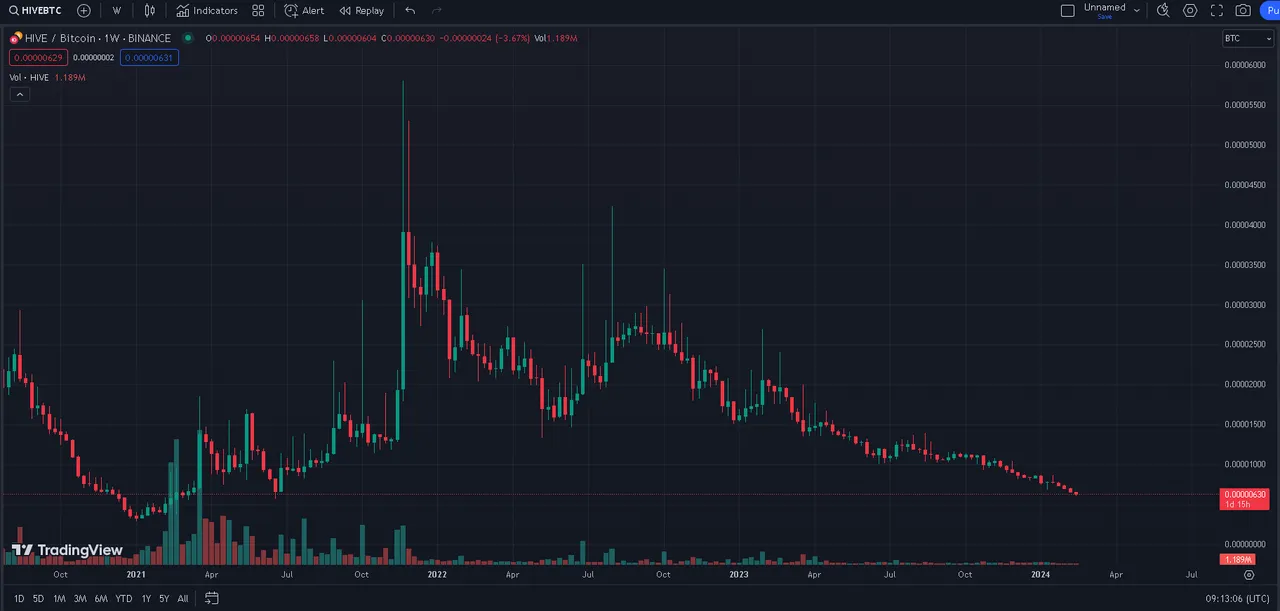
Task: Enter fullscreen mode
Action: pos(1217,10)
